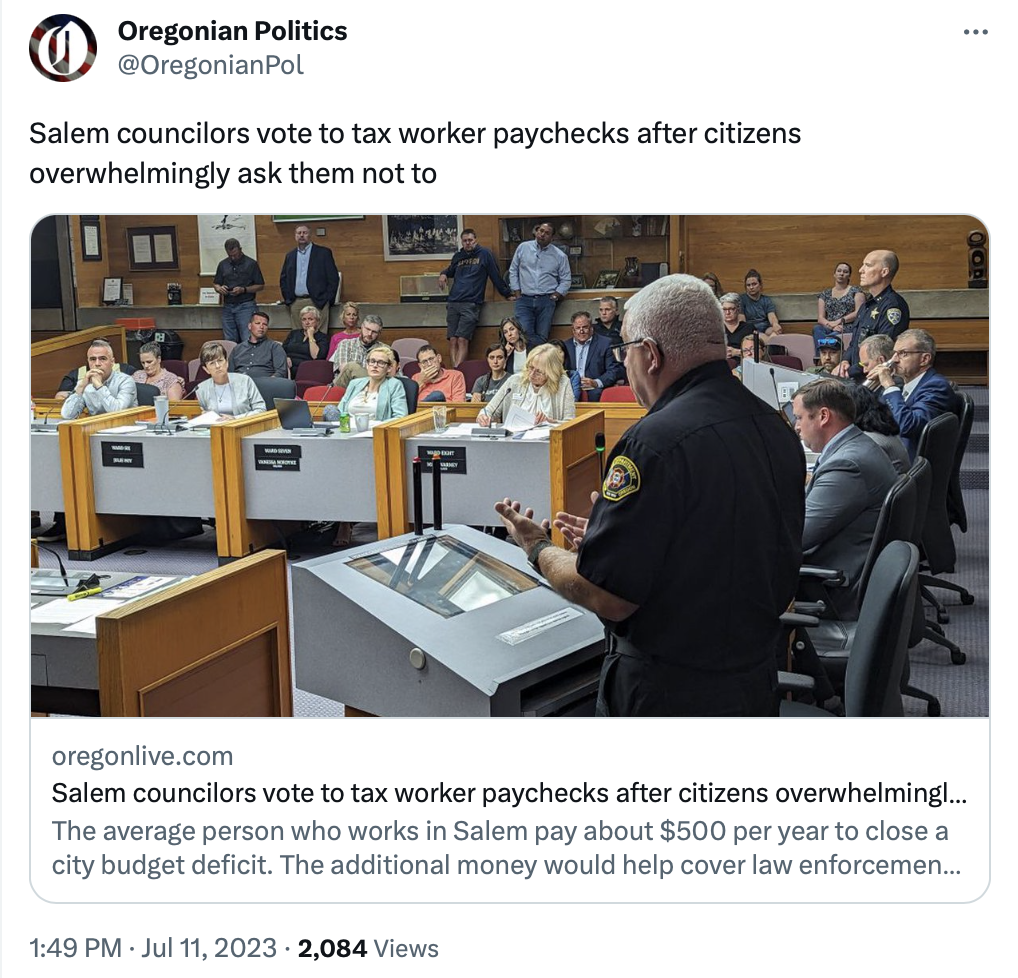Click the 1:49 PM Jul 11, 2023 timestamp

(153, 948)
